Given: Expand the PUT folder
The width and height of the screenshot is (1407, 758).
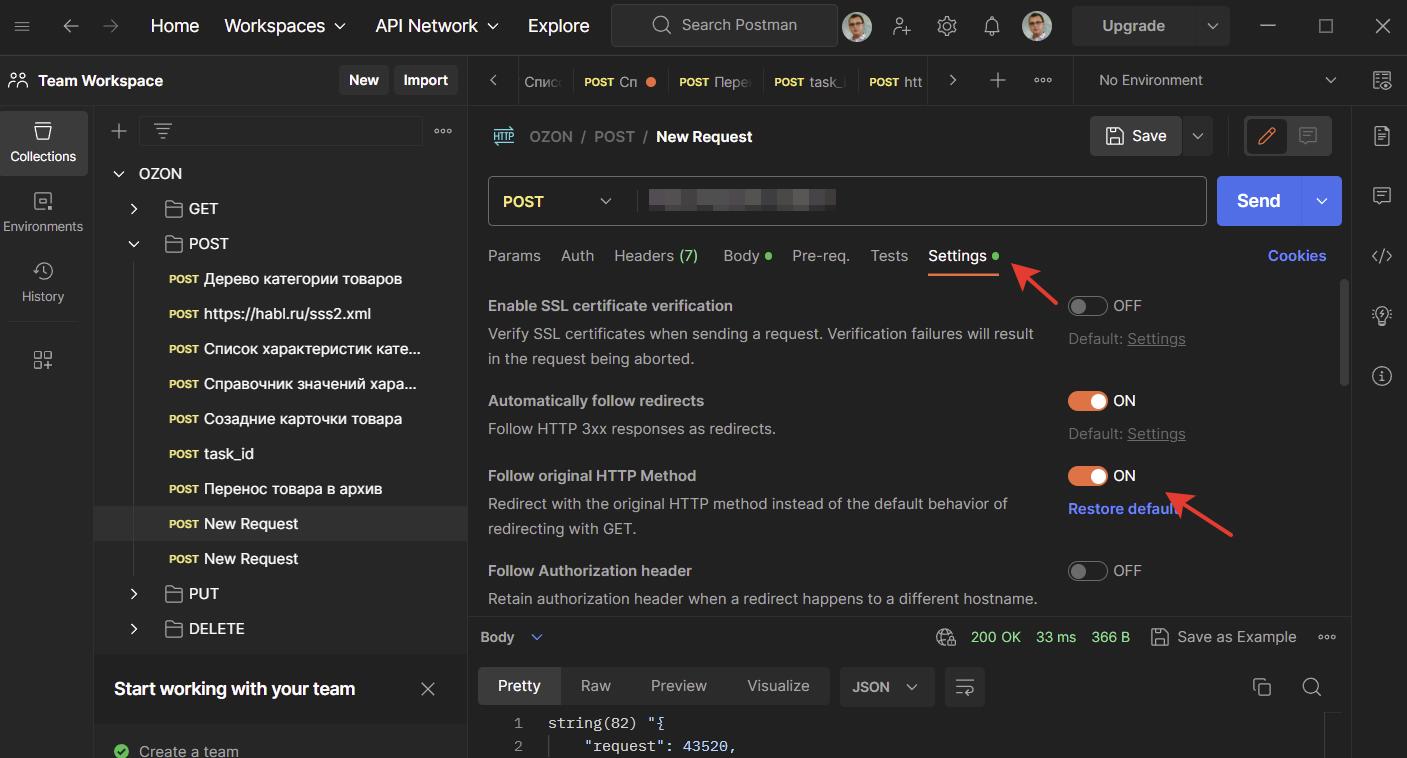Looking at the screenshot, I should coord(134,594).
